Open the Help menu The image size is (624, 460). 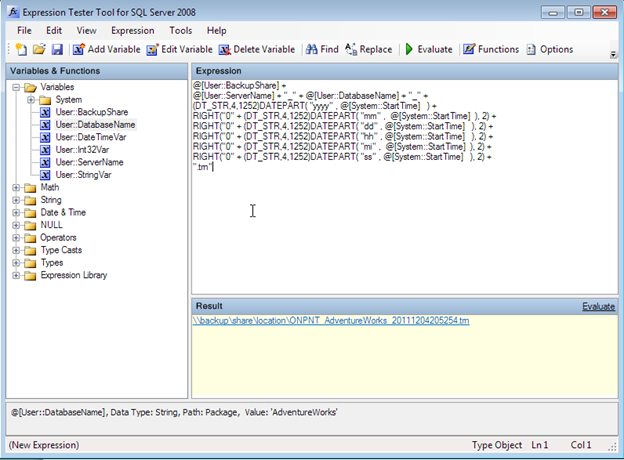[216, 31]
